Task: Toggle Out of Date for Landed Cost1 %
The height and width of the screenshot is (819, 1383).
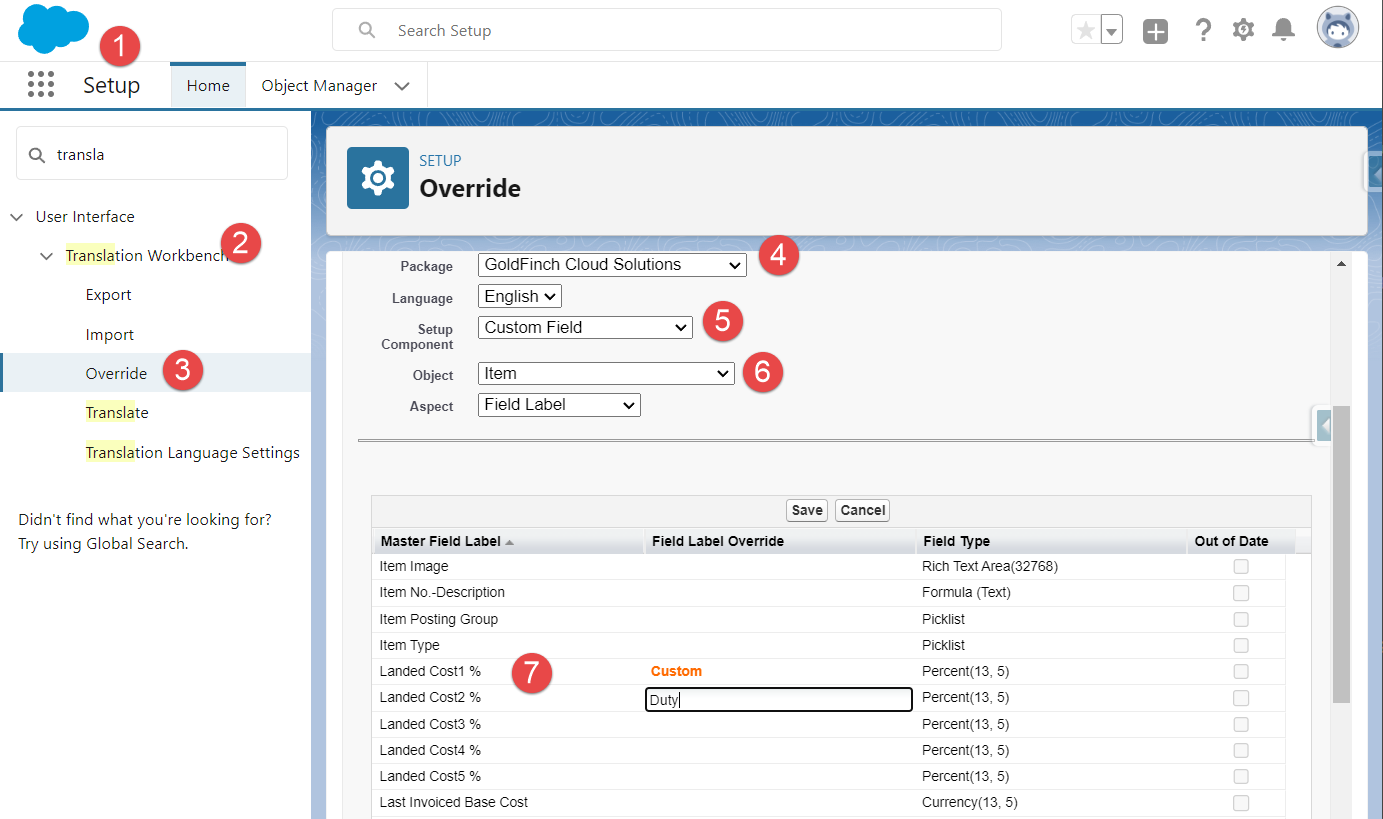Action: coord(1241,671)
